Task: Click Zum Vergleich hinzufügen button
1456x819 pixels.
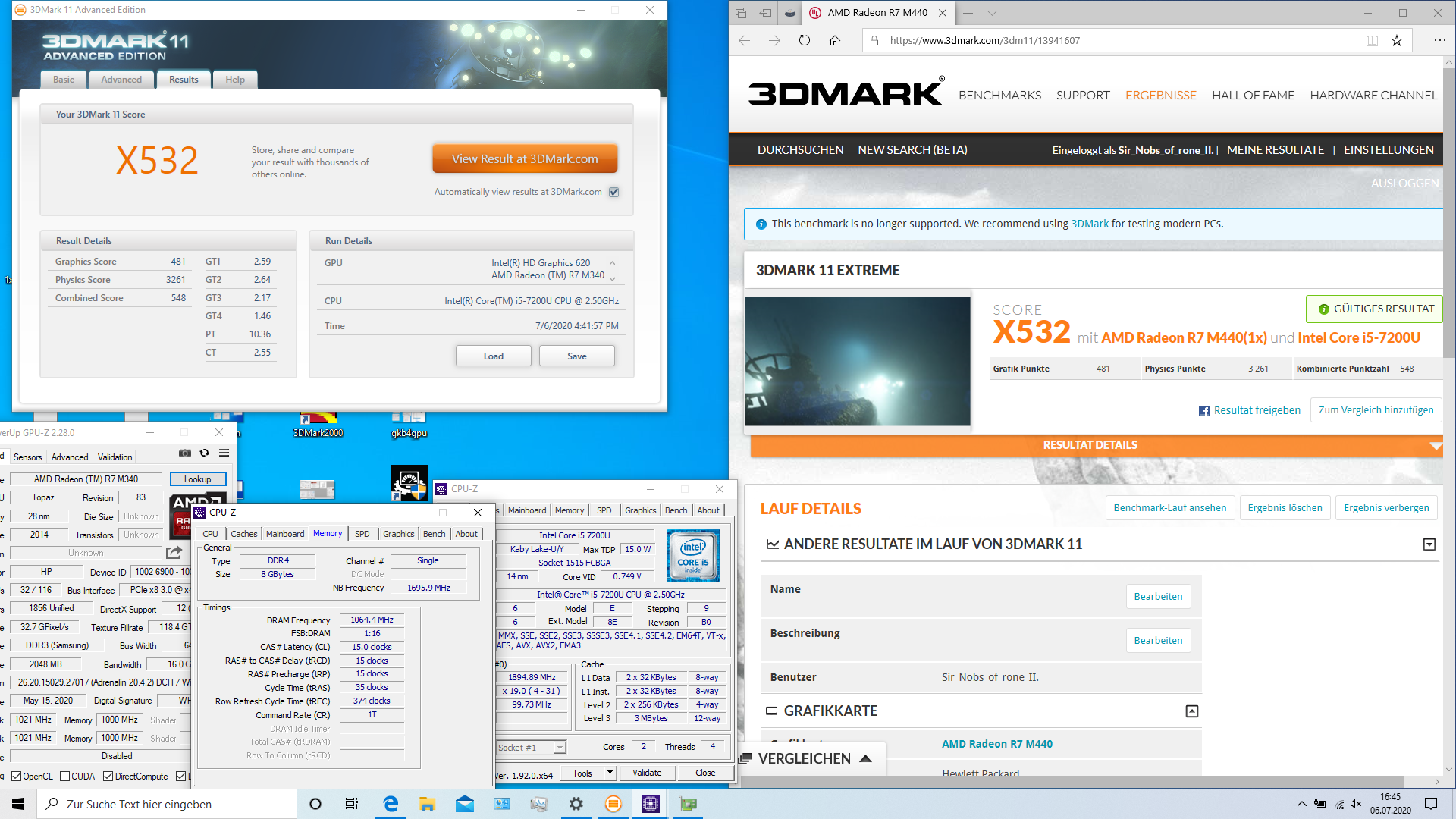Action: (1376, 410)
